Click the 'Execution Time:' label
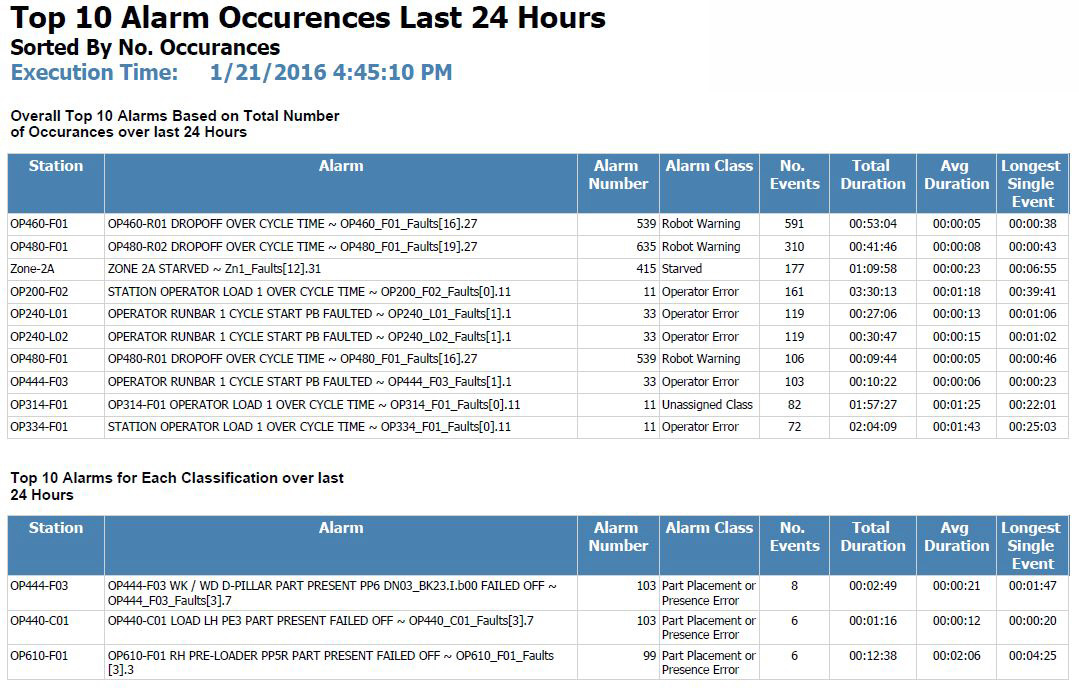This screenshot has height=689, width=1079. click(x=94, y=72)
